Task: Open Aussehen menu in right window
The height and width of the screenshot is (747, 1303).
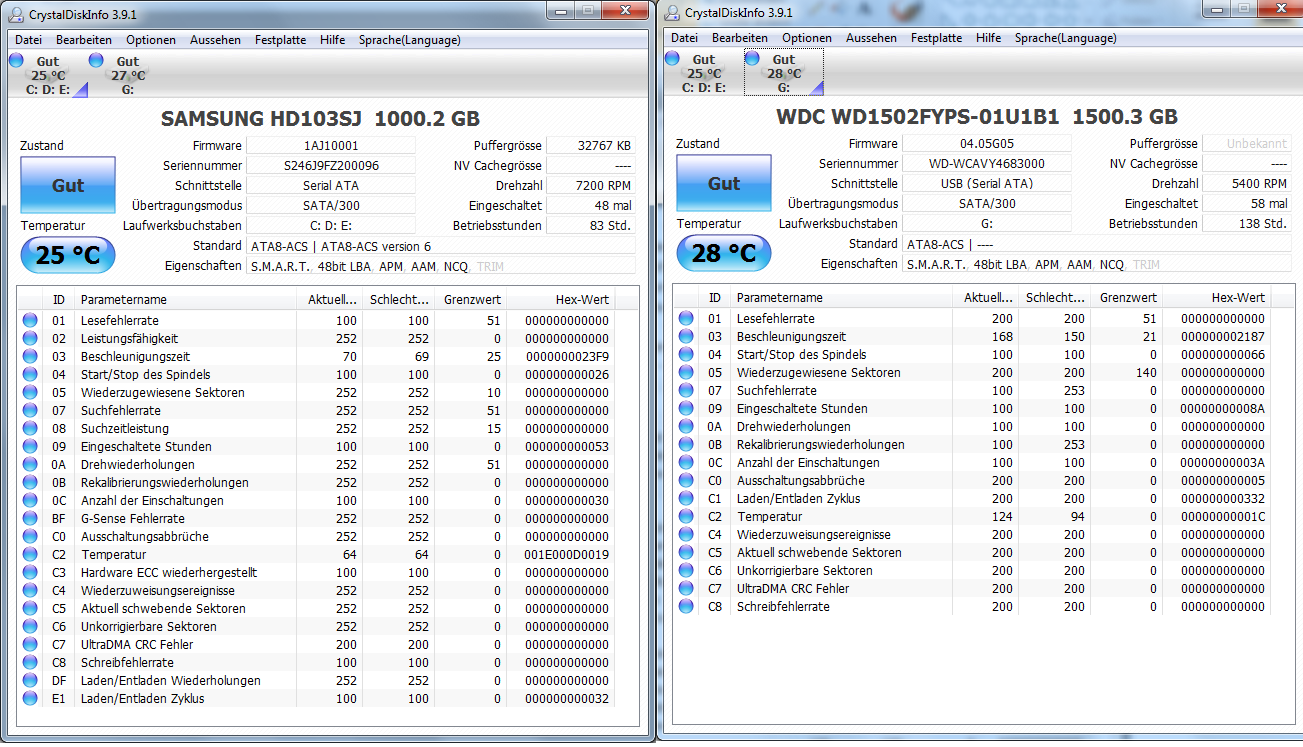Action: [x=871, y=38]
